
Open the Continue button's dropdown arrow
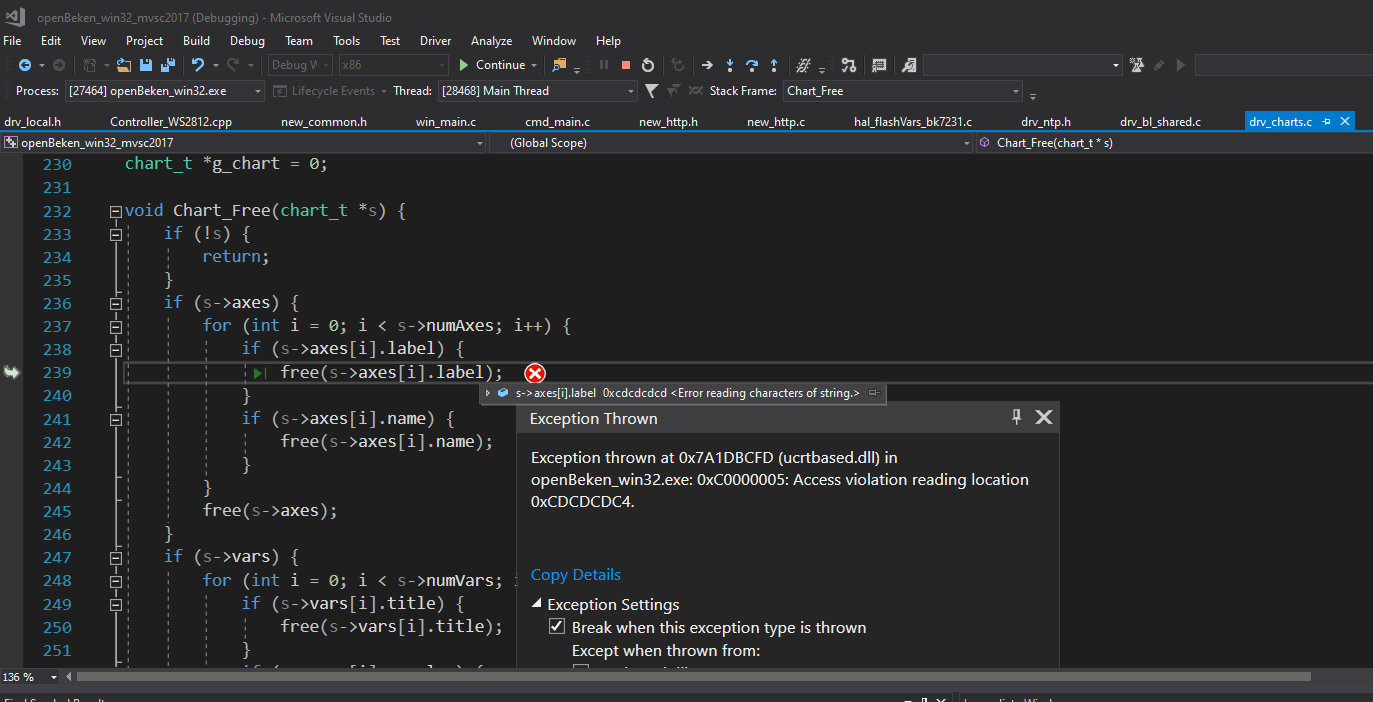[x=535, y=65]
